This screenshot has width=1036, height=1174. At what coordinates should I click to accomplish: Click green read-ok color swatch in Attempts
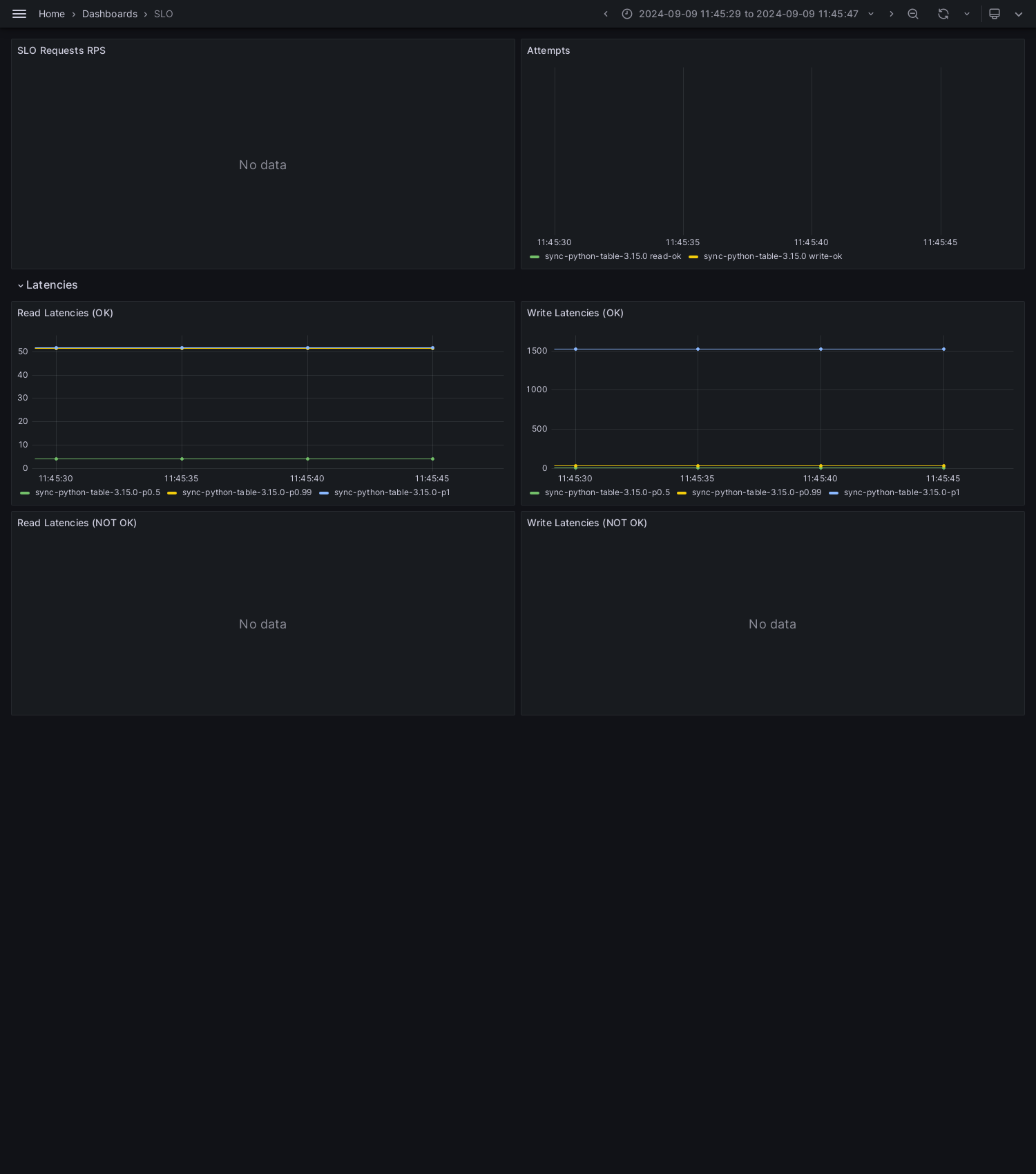(535, 257)
